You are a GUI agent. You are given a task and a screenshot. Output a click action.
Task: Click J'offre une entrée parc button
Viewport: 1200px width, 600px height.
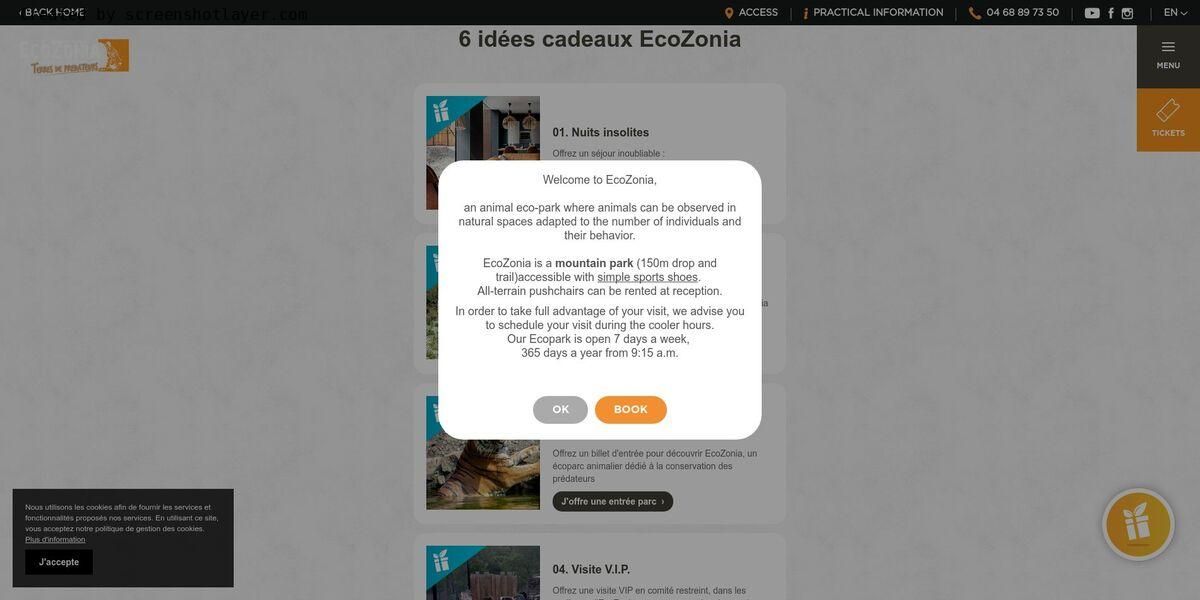click(x=613, y=502)
